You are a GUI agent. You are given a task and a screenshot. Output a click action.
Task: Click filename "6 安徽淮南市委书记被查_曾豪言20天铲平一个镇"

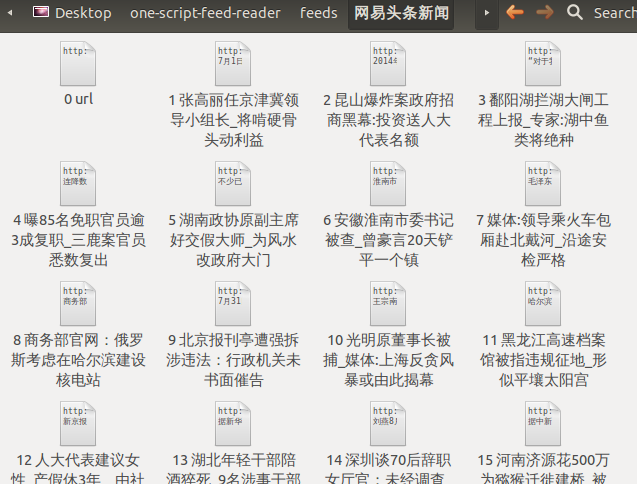click(x=389, y=240)
